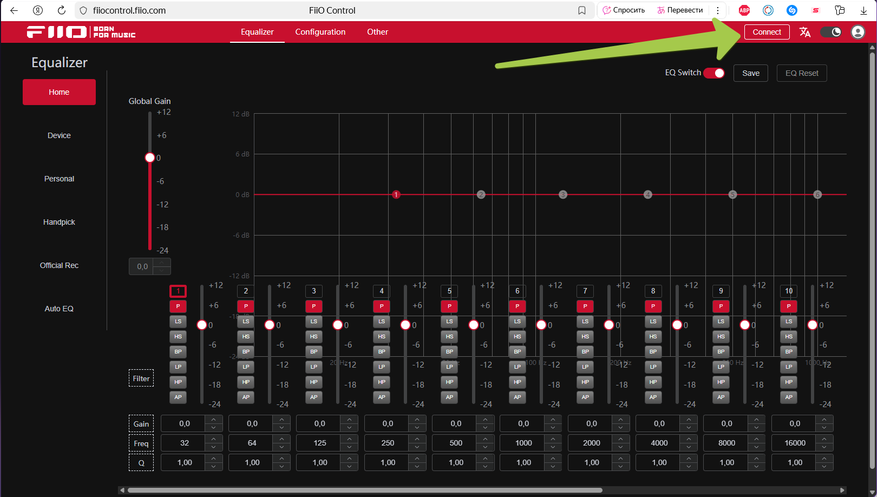Click the language translate icon in header
This screenshot has width=877, height=497.
pos(805,32)
